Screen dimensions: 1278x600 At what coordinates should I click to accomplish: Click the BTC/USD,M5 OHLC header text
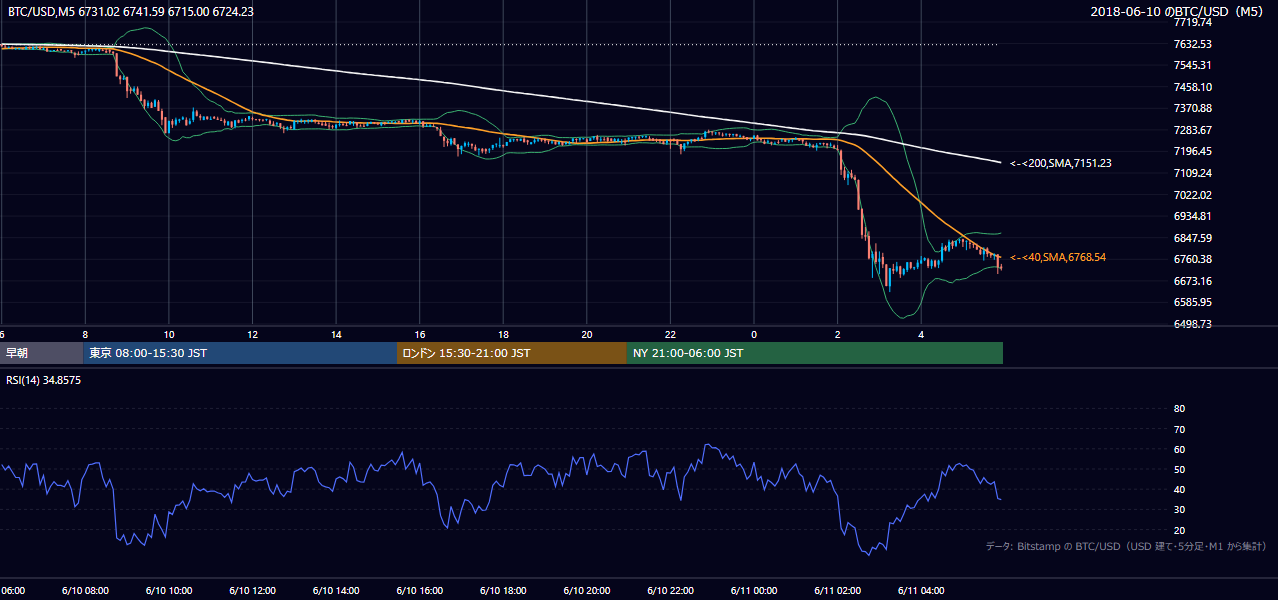pyautogui.click(x=129, y=12)
